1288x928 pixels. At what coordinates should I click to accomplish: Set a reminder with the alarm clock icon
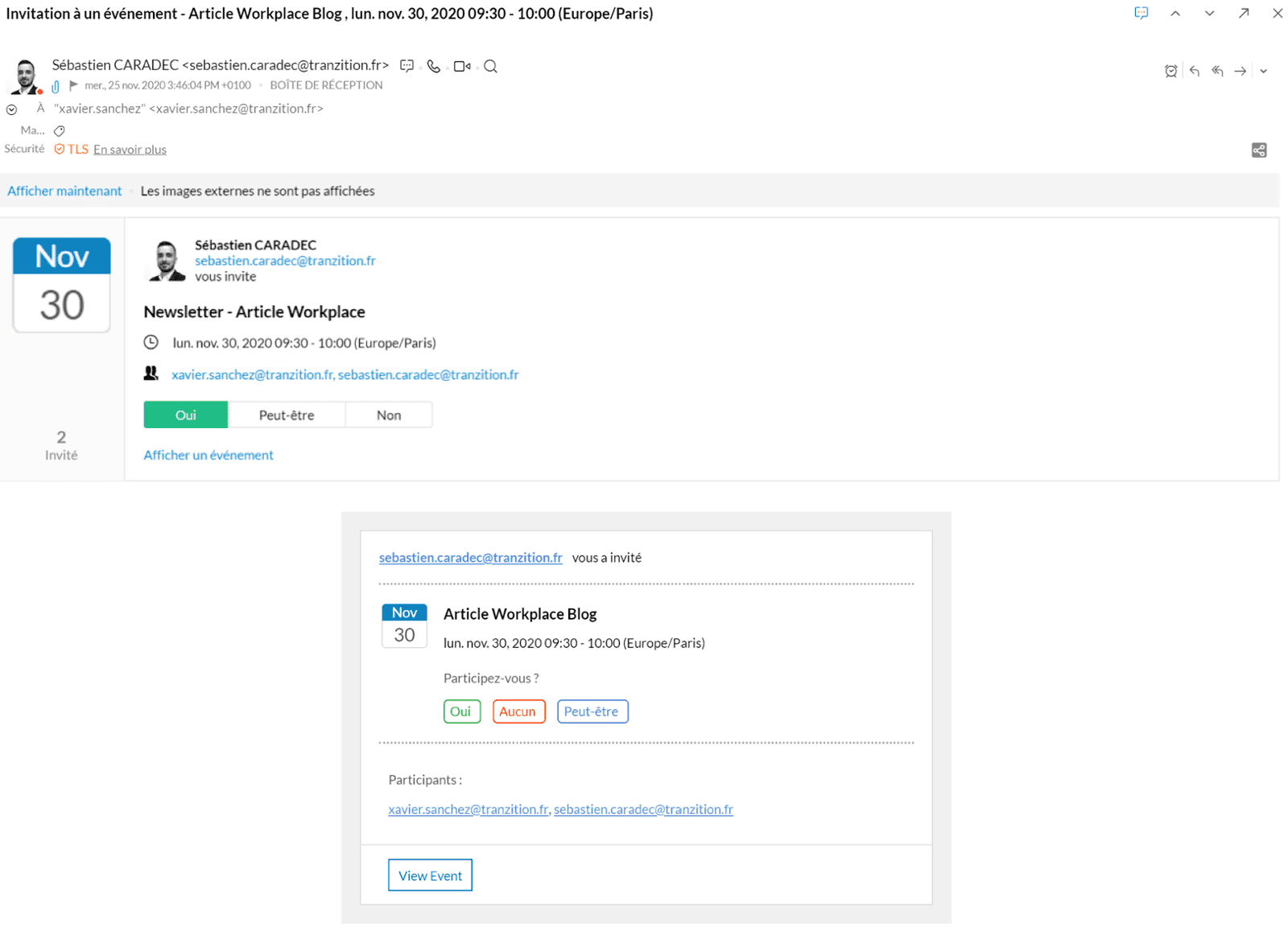(x=1171, y=71)
